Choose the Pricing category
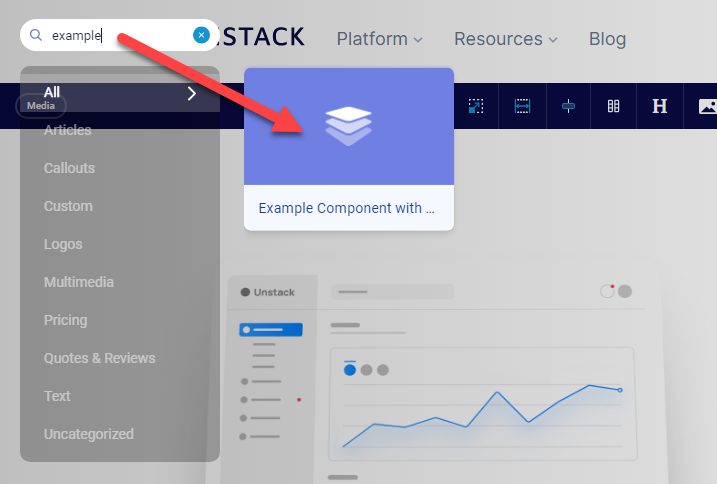717x484 pixels. (65, 320)
